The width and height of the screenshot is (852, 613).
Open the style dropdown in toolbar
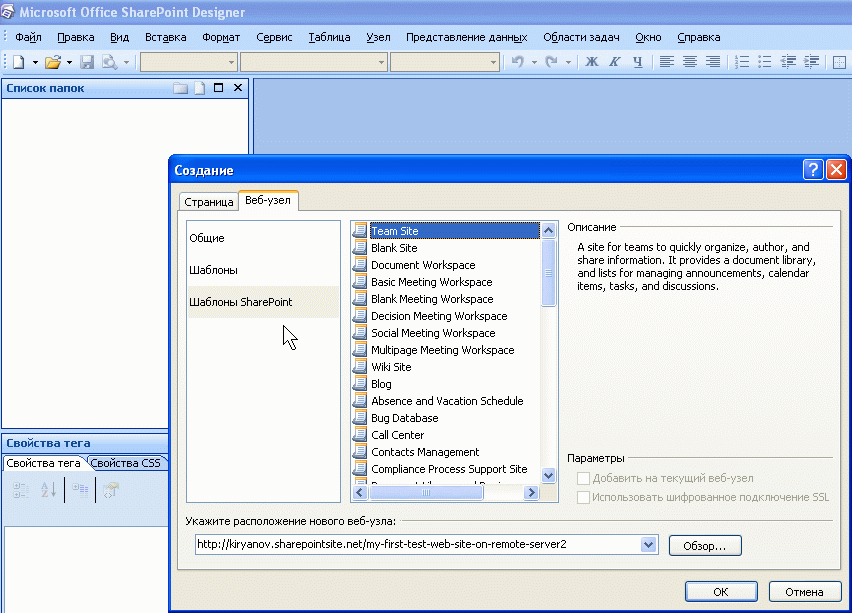click(231, 62)
